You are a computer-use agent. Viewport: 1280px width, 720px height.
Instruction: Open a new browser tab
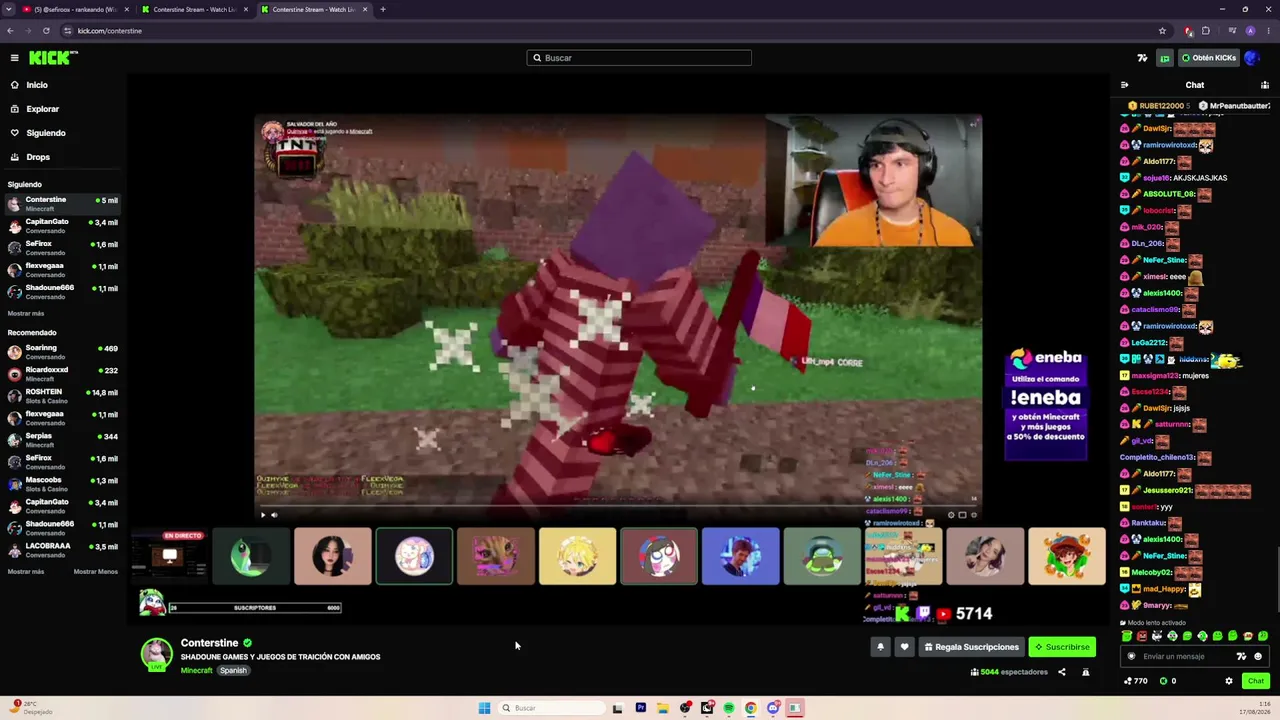(x=383, y=9)
